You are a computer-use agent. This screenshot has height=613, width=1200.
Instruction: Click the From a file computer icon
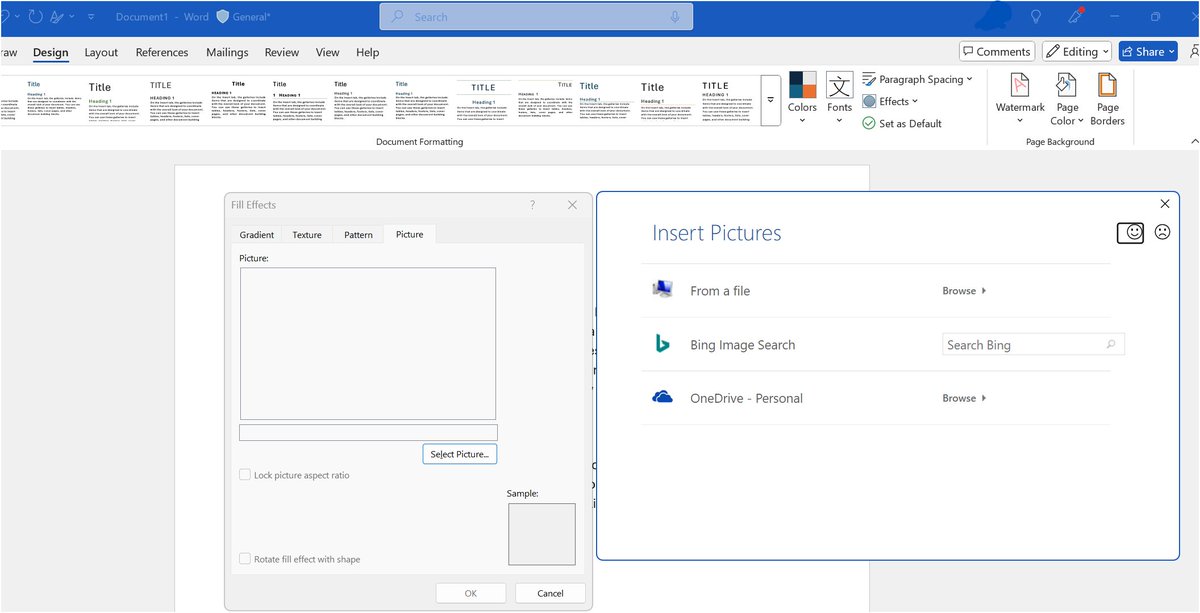[x=662, y=290]
